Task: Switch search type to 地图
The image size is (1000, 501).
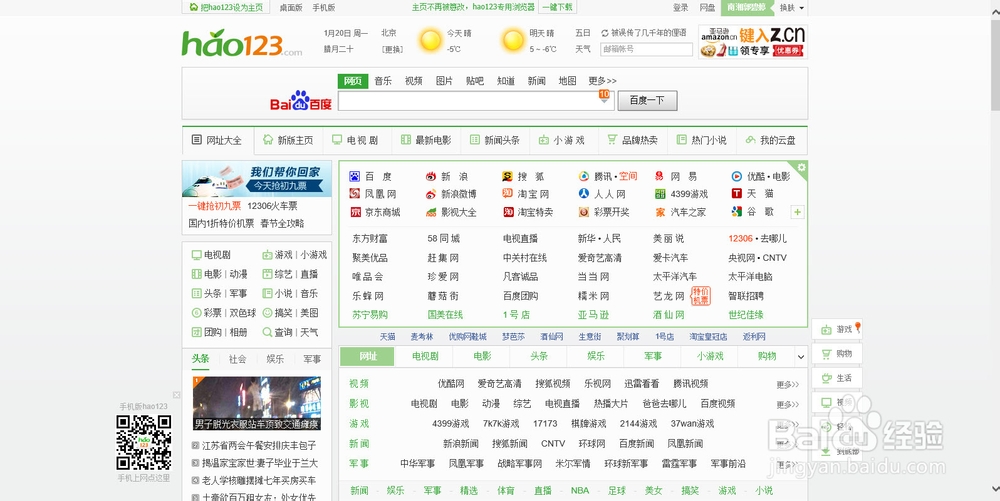Action: 567,81
